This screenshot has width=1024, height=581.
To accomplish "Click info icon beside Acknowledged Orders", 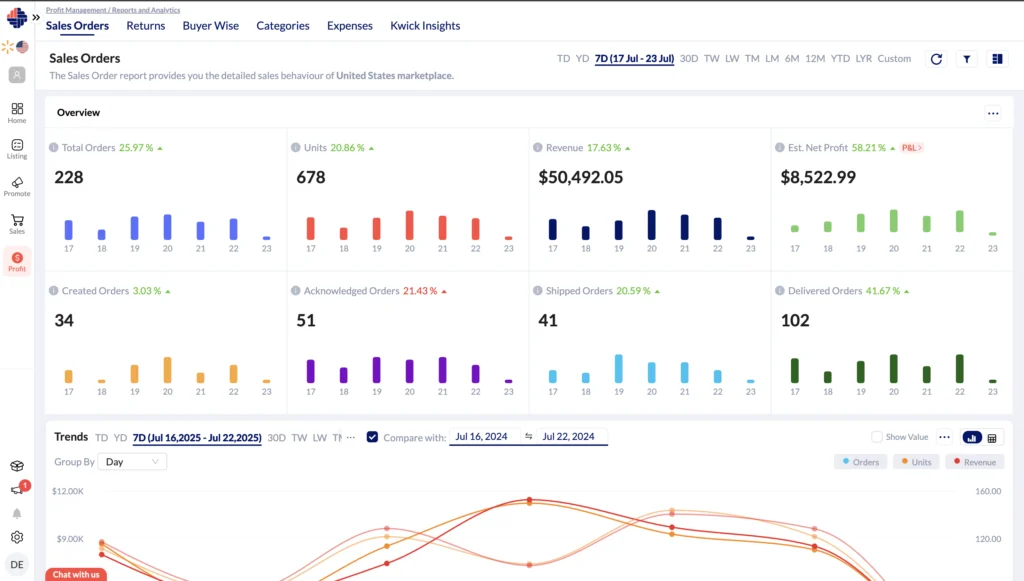I will pos(296,290).
